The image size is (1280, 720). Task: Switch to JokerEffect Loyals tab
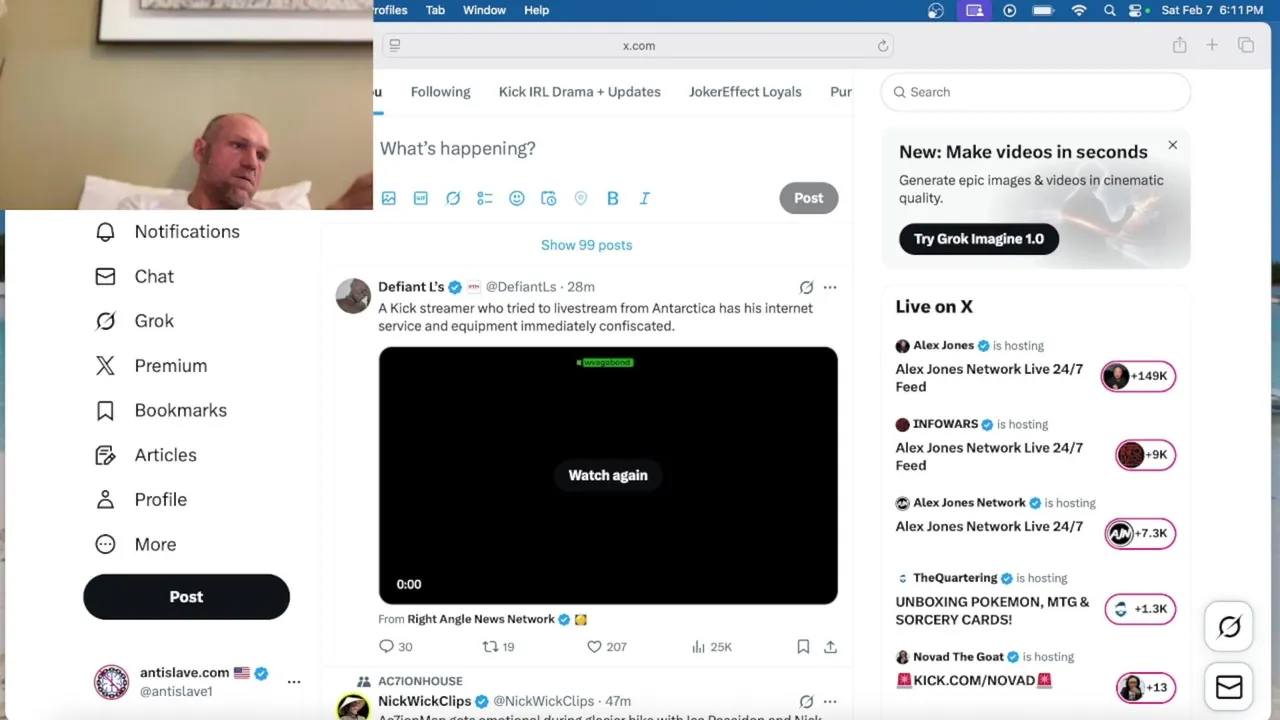745,91
